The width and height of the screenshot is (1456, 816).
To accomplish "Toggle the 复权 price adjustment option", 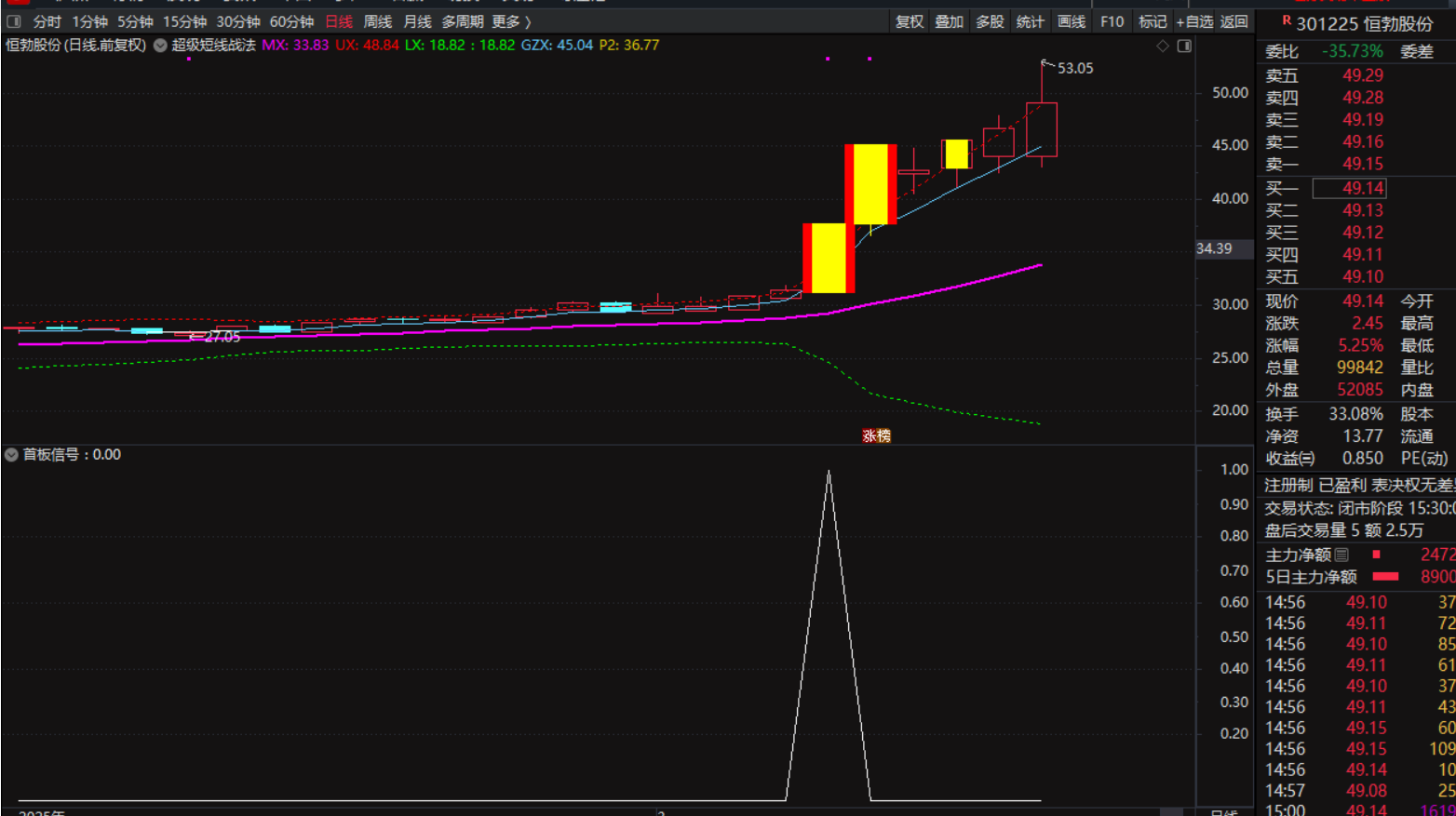I will pos(909,21).
